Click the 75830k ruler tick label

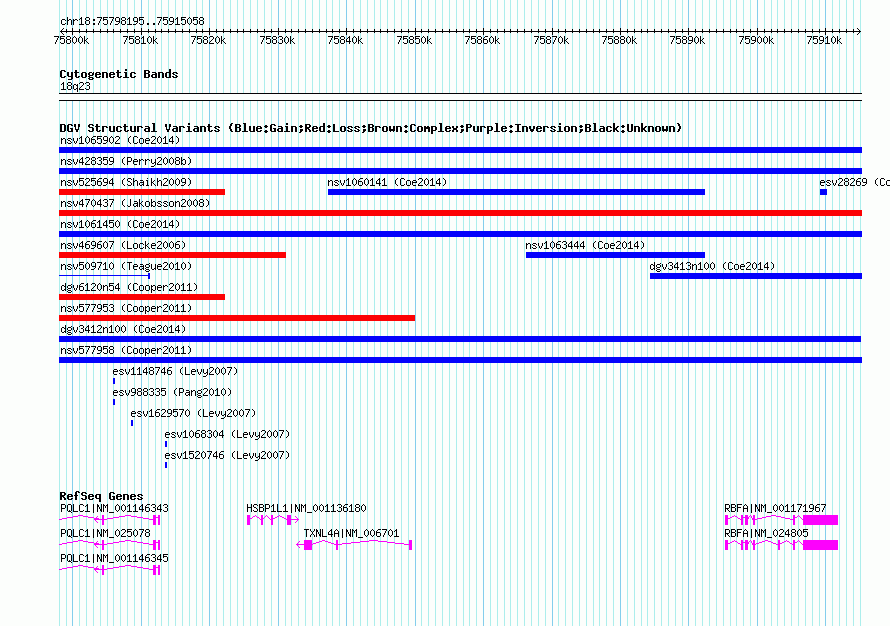coord(277,40)
